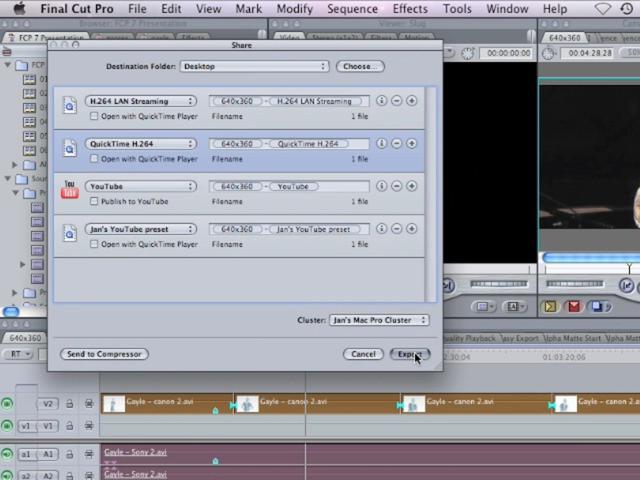Click Send to Compressor
The width and height of the screenshot is (640, 480).
[x=104, y=354]
